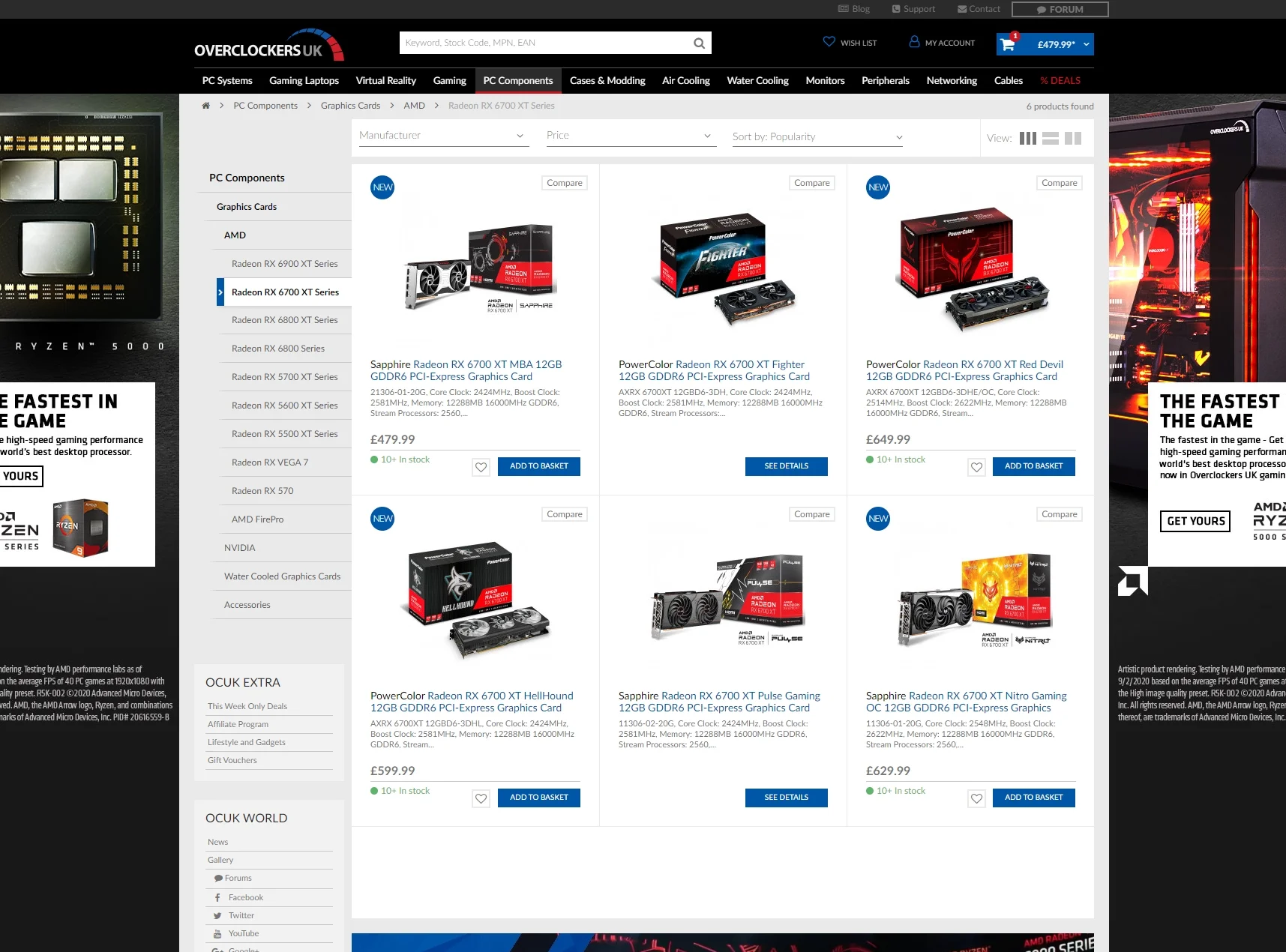Image resolution: width=1286 pixels, height=952 pixels.
Task: Add Sapphire Nitro Gaming OC to wishlist
Action: [x=976, y=798]
